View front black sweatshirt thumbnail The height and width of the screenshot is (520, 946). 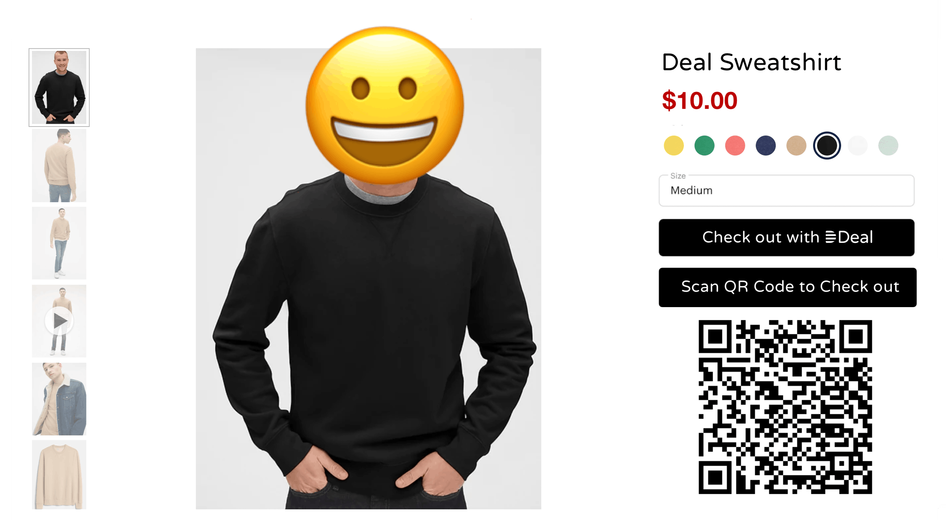59,87
